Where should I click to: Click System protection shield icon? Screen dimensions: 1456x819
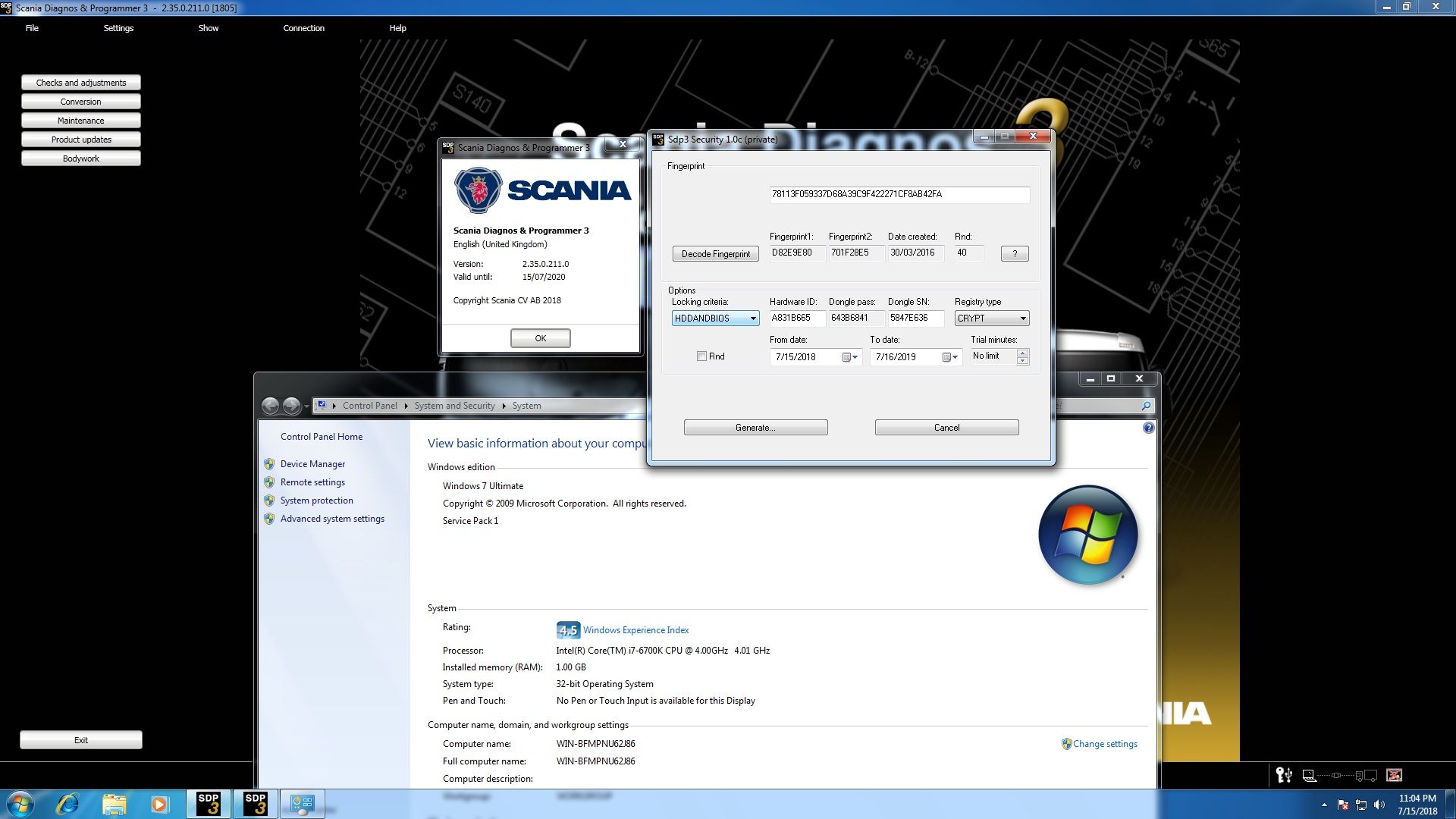(x=269, y=500)
